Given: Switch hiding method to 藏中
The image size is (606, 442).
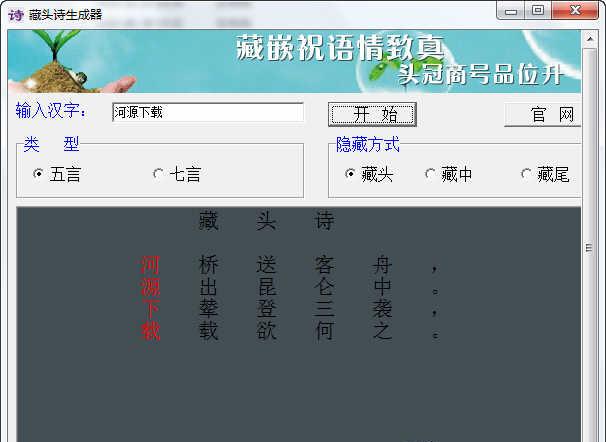Looking at the screenshot, I should (x=431, y=174).
